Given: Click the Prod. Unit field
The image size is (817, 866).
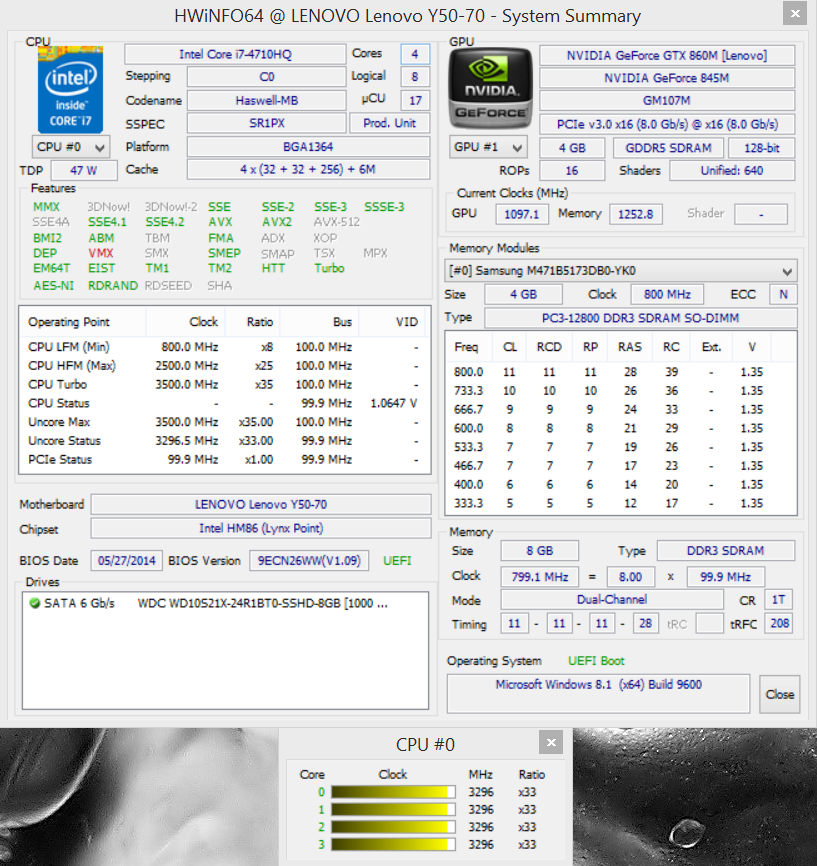Looking at the screenshot, I should [x=389, y=123].
